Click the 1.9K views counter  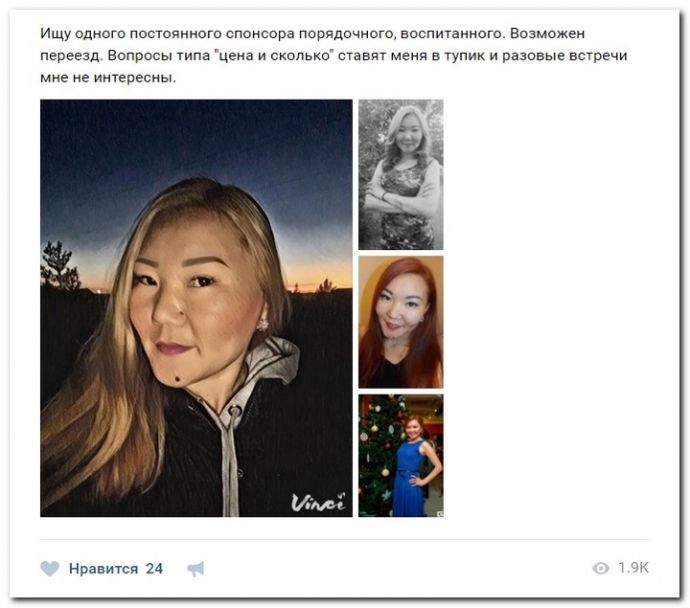coord(633,568)
